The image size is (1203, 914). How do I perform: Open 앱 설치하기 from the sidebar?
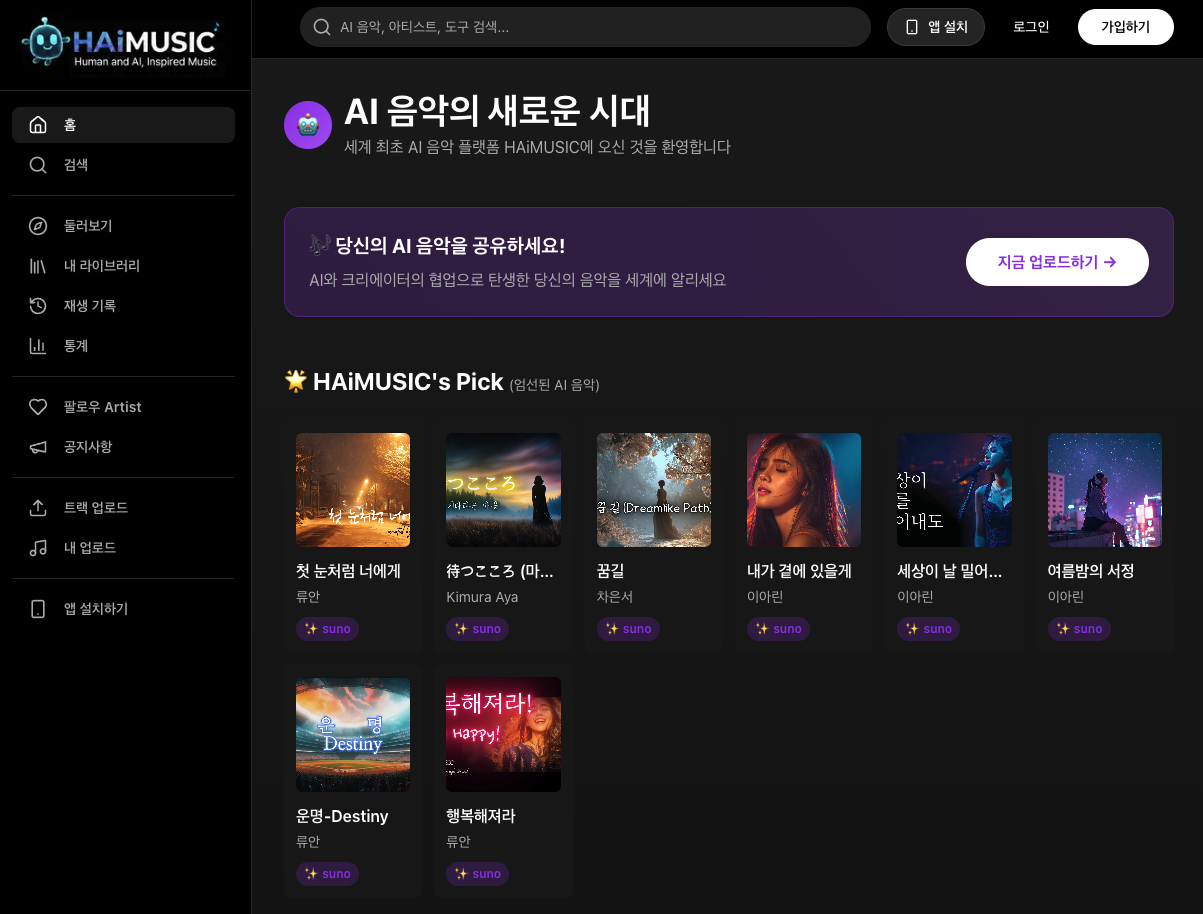[x=38, y=608]
